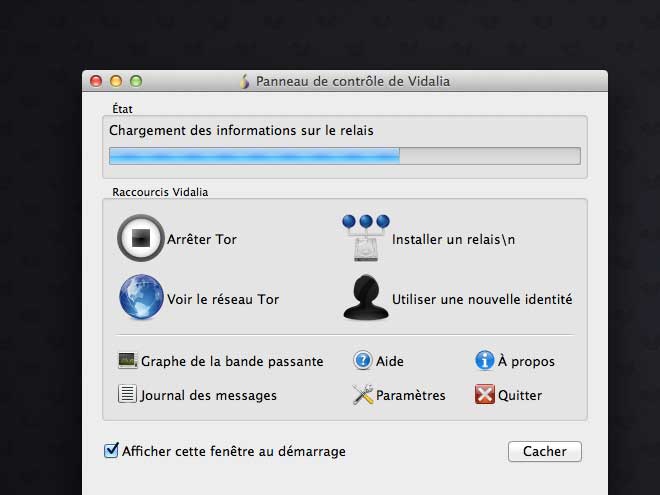Click the Arrêter Tor stop icon
Screen dimensions: 660x495
click(x=141, y=238)
